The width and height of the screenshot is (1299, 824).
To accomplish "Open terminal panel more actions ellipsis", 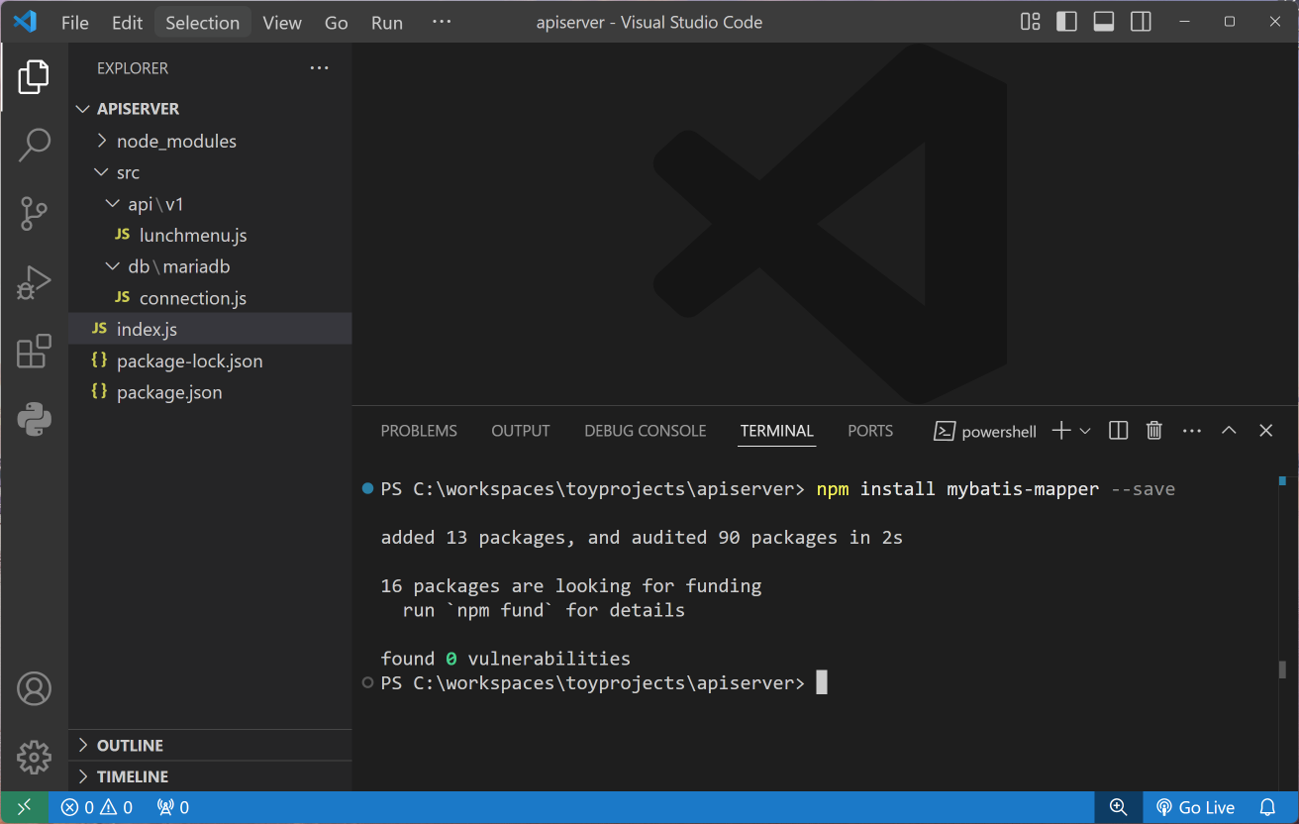I will 1191,431.
